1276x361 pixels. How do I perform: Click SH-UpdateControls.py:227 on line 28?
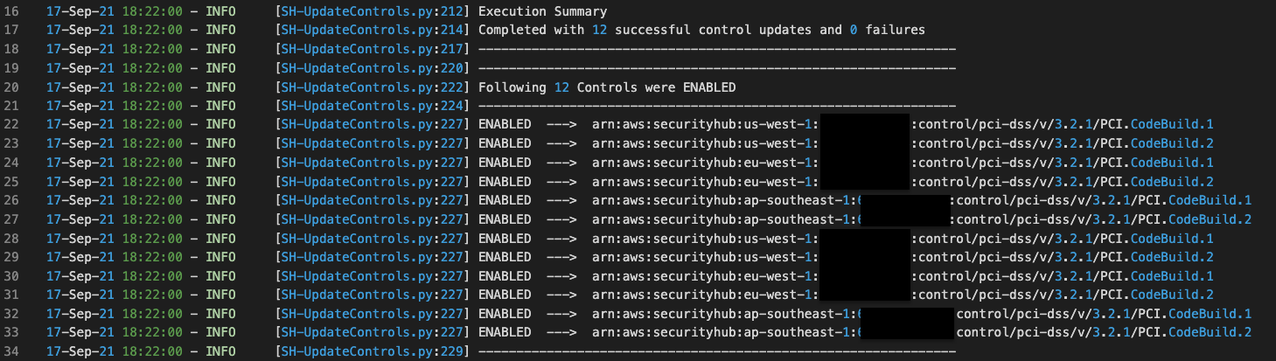[x=371, y=238]
